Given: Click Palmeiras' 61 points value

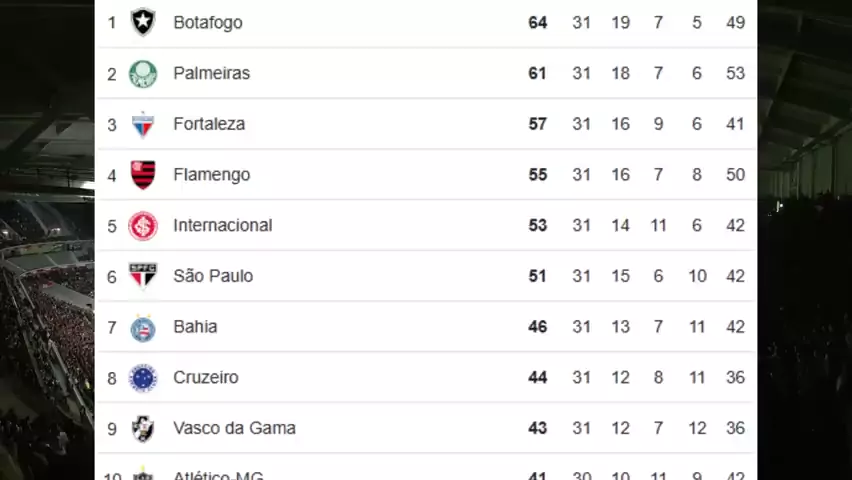Looking at the screenshot, I should [x=538, y=73].
